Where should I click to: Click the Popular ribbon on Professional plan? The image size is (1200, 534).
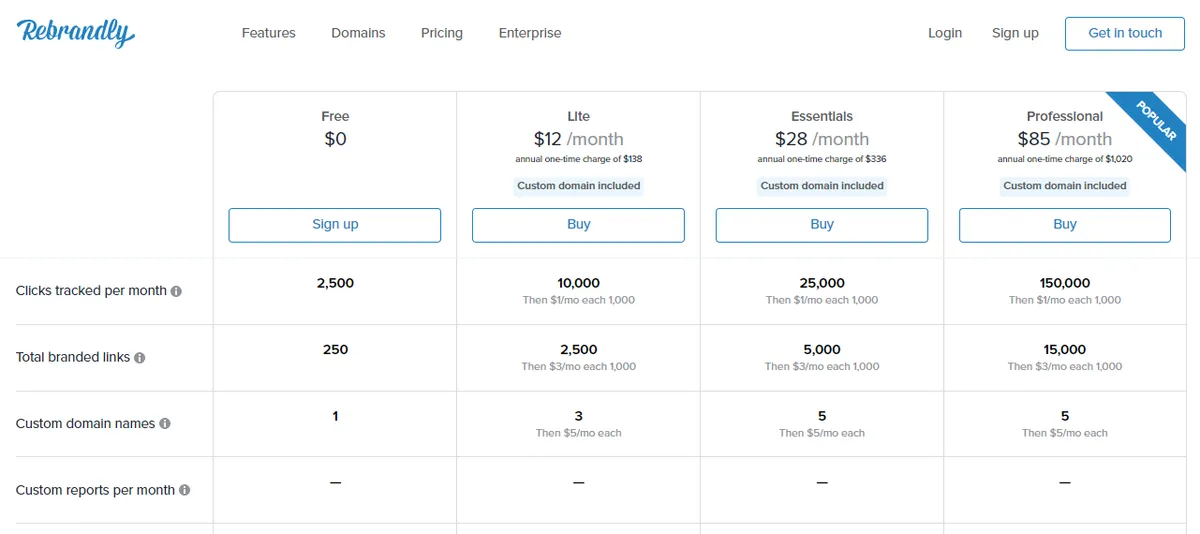click(x=1156, y=121)
